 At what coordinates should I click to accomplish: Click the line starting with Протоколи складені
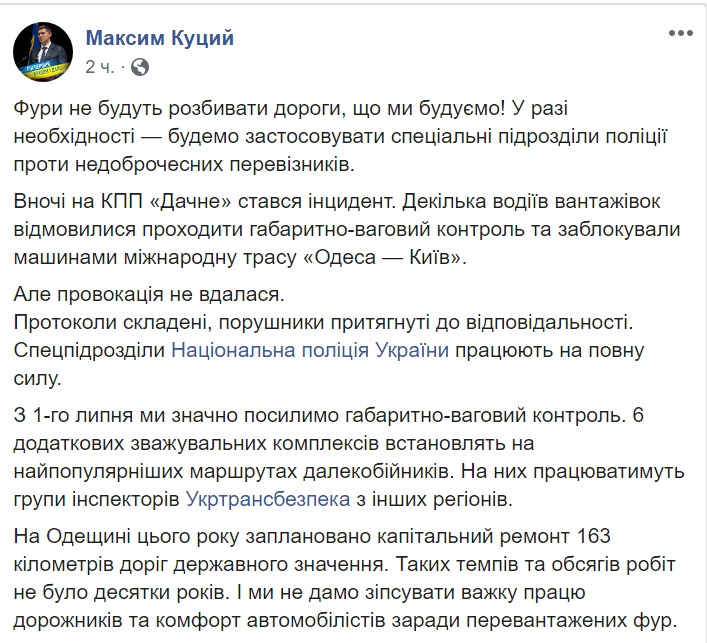(323, 322)
